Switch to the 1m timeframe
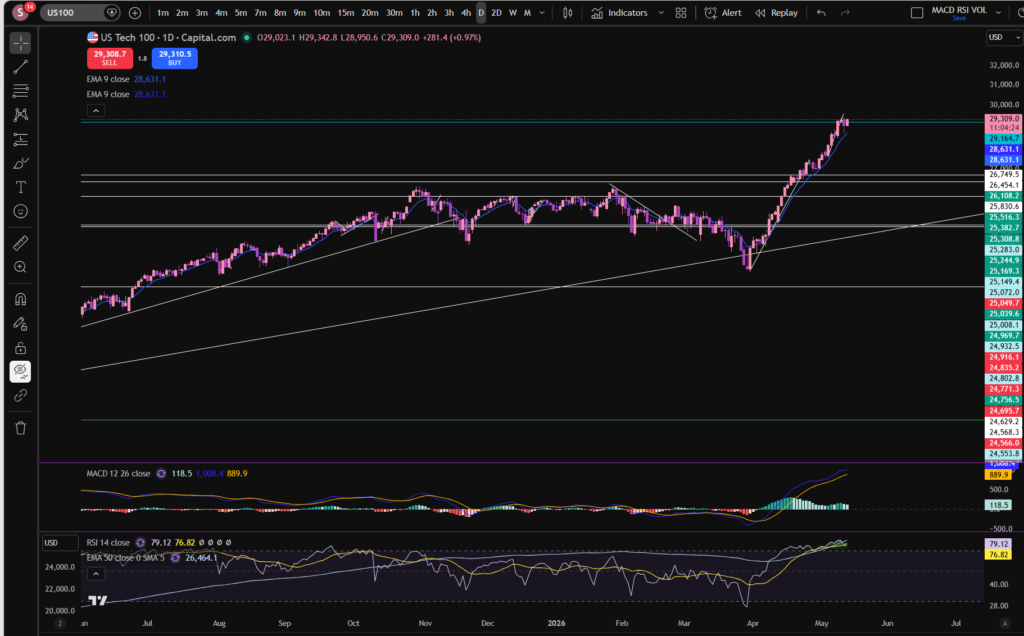The width and height of the screenshot is (1024, 636). tap(163, 12)
